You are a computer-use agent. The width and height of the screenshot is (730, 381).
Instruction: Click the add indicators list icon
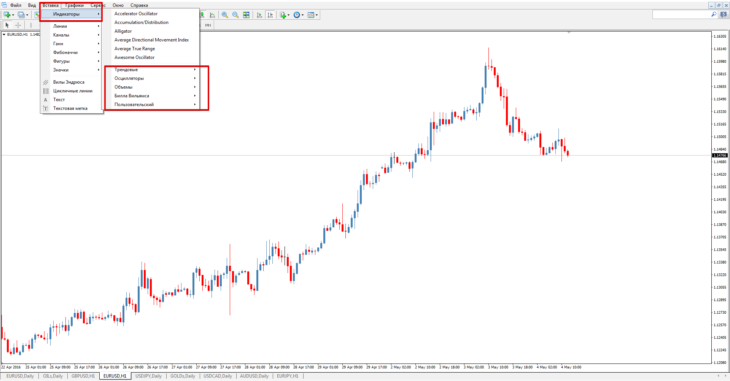pos(283,15)
